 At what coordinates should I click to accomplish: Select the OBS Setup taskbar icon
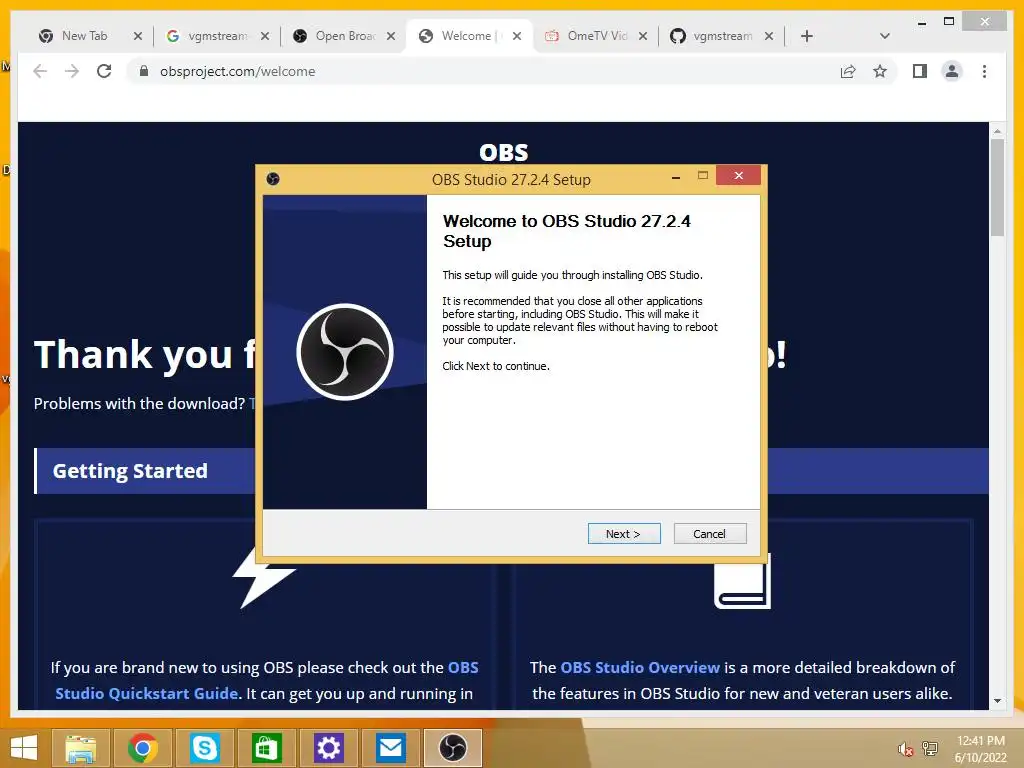[x=453, y=748]
